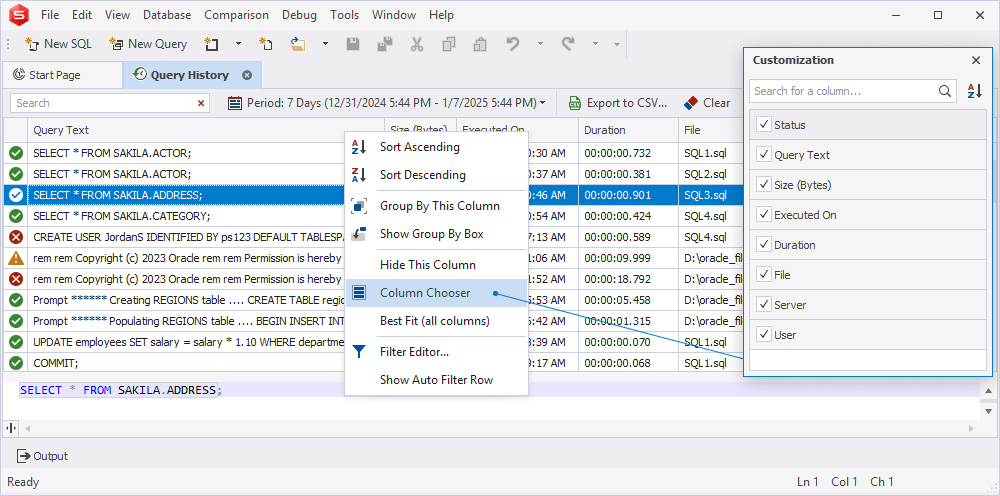
Task: Click the Save icon in toolbar
Action: pyautogui.click(x=353, y=44)
